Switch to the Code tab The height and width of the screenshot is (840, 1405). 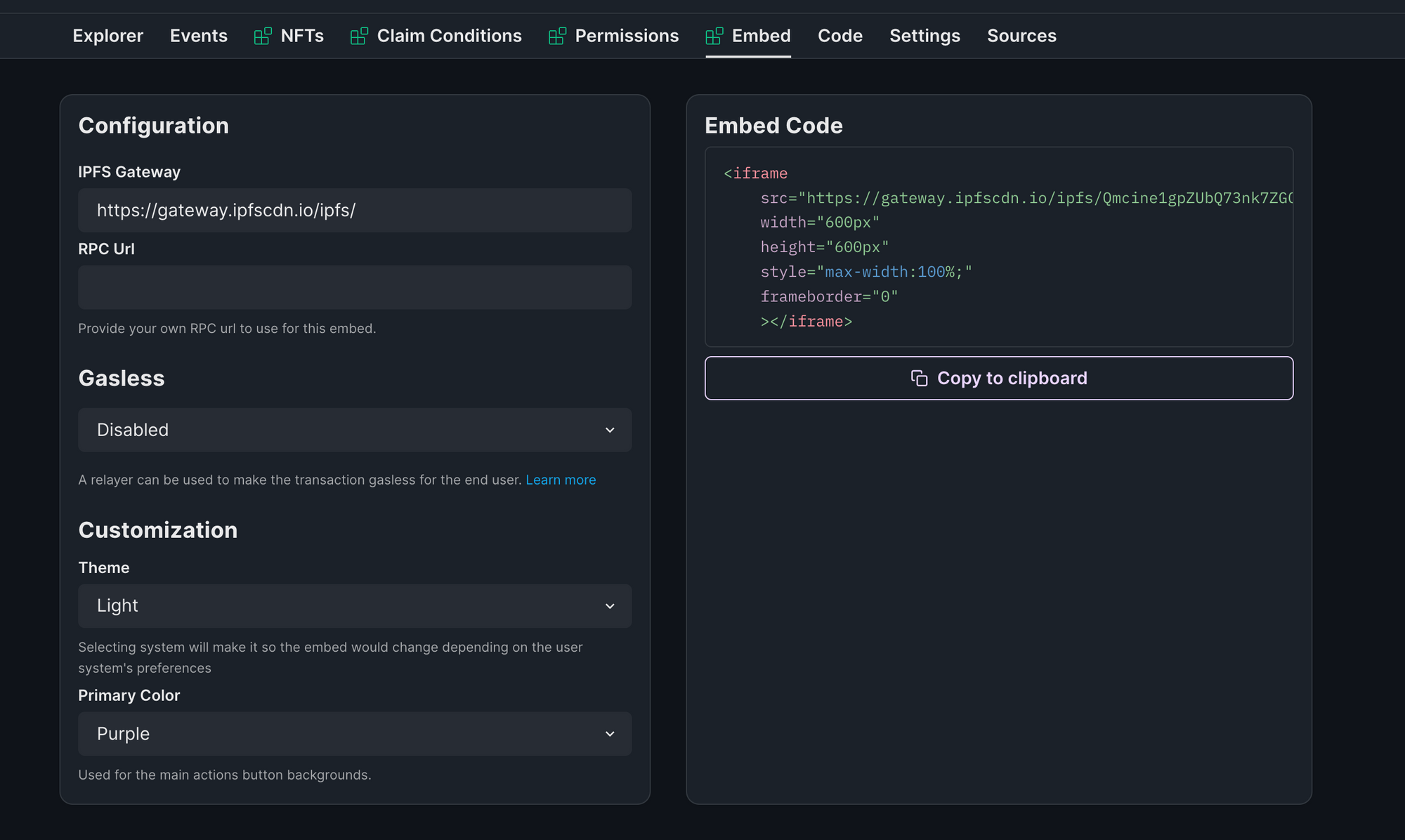tap(840, 36)
